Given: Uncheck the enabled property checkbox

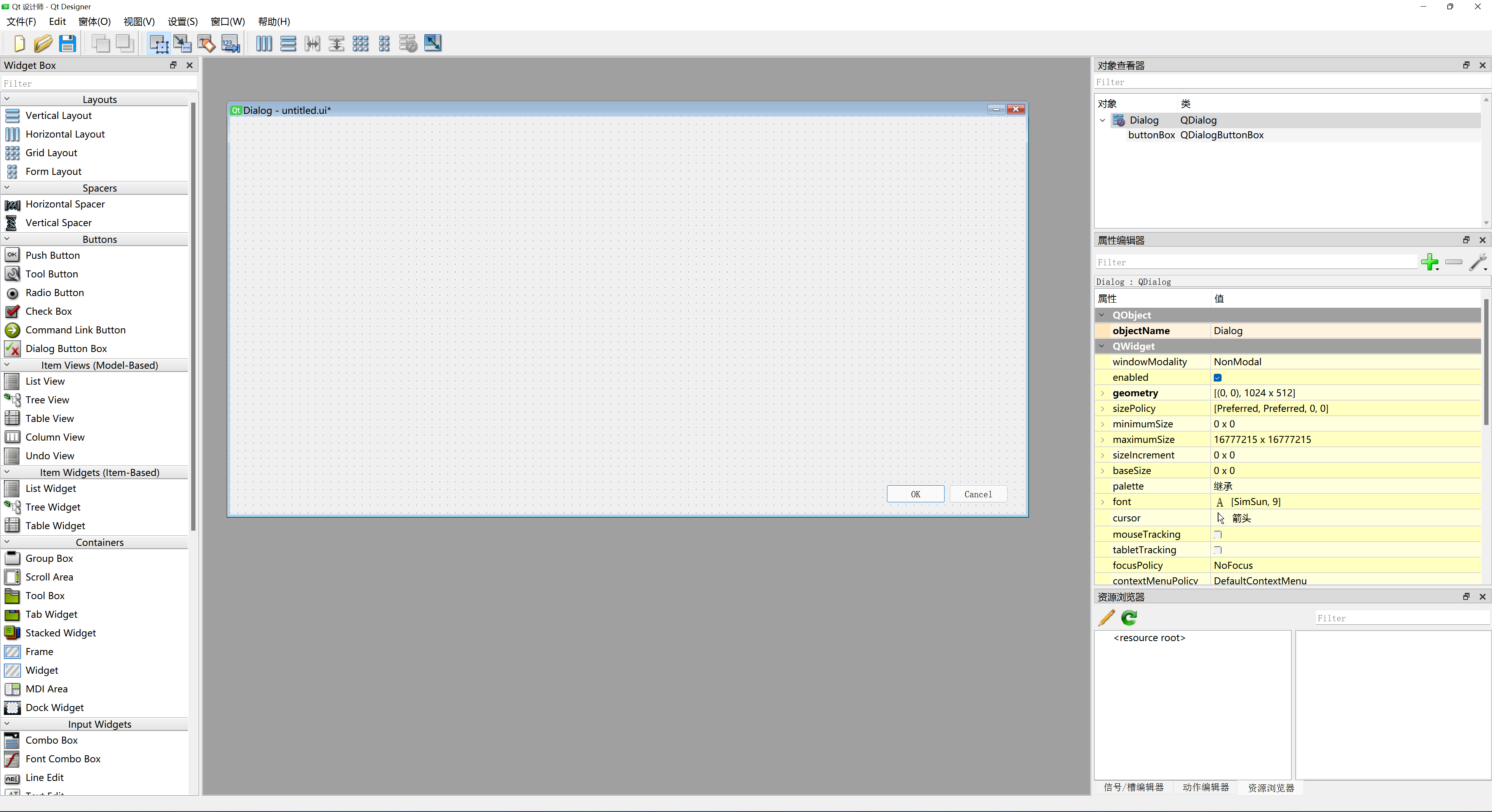Looking at the screenshot, I should point(1217,378).
